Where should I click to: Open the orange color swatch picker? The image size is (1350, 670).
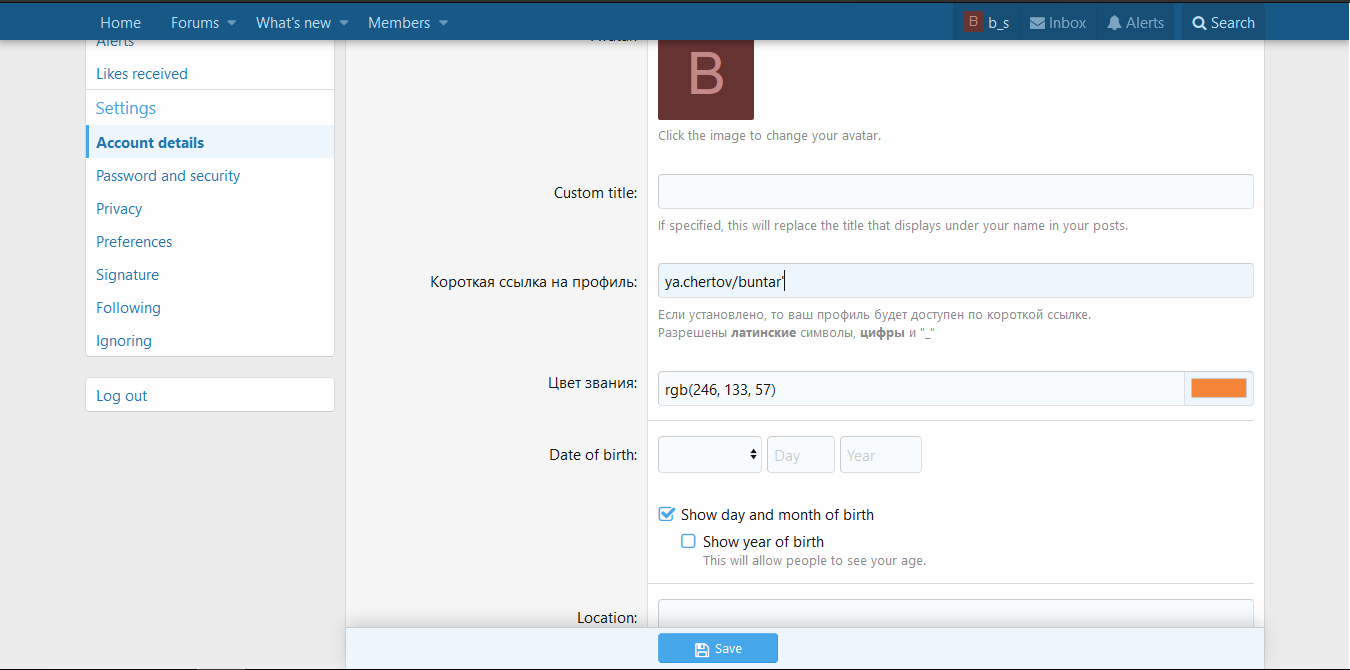tap(1218, 389)
